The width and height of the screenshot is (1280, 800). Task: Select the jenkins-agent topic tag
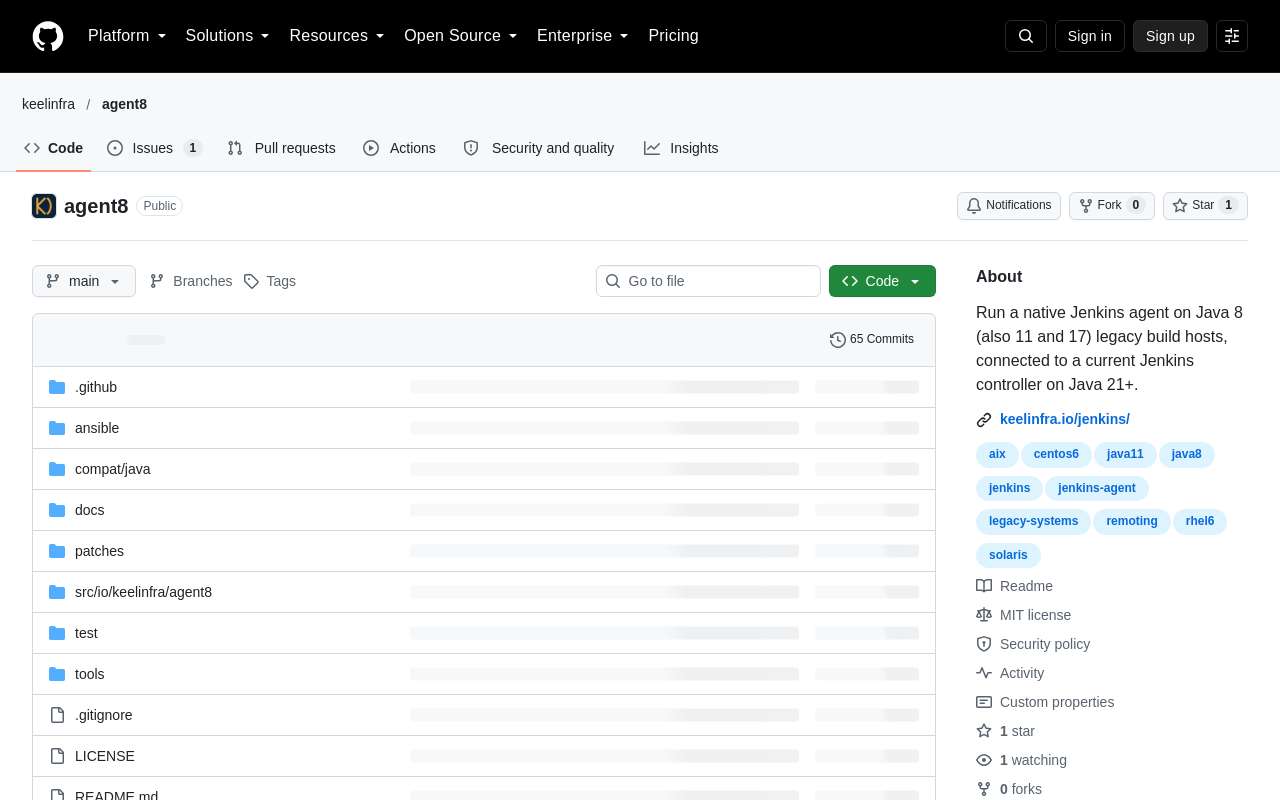1097,488
